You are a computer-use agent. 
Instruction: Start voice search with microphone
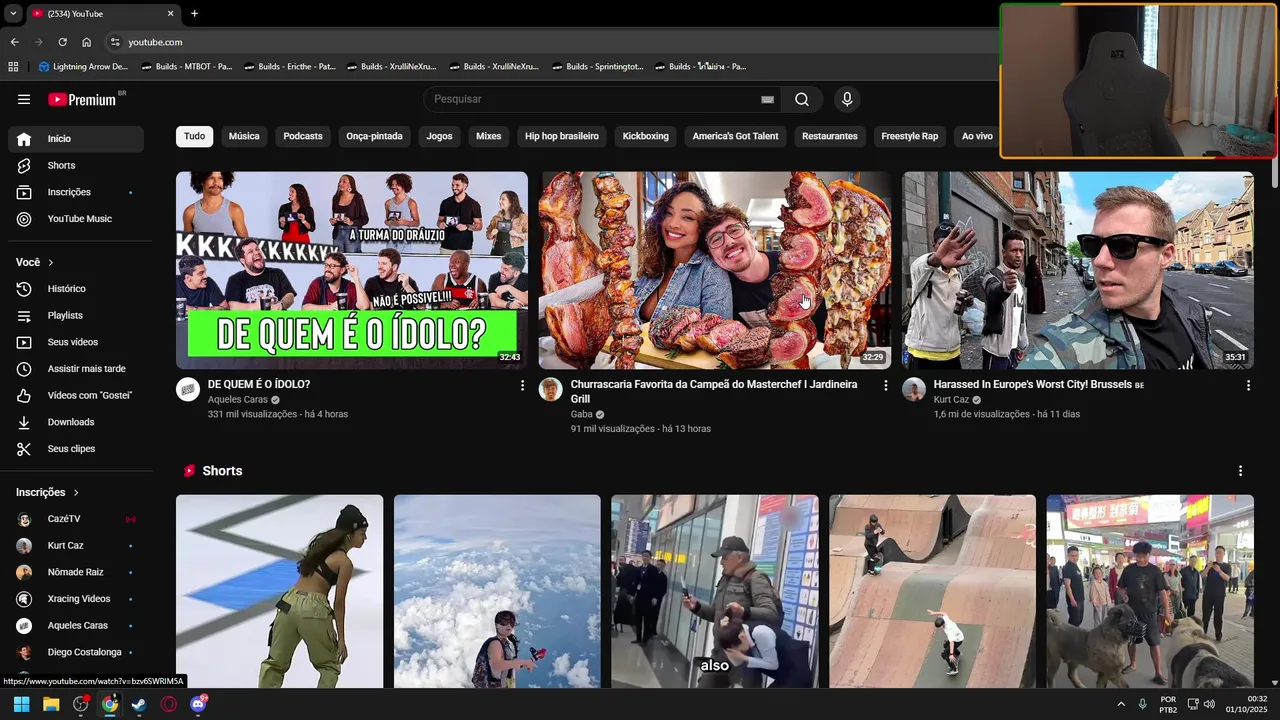pyautogui.click(x=847, y=99)
